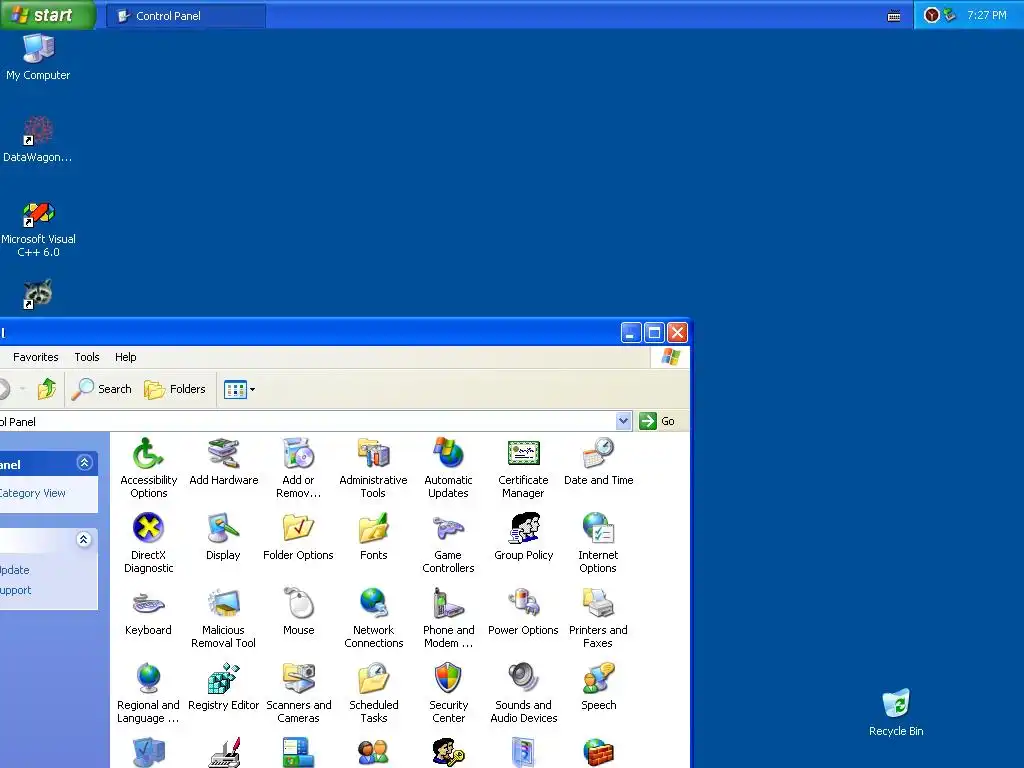Select Recycle Bin on desktop
The width and height of the screenshot is (1024, 768).
(x=896, y=712)
